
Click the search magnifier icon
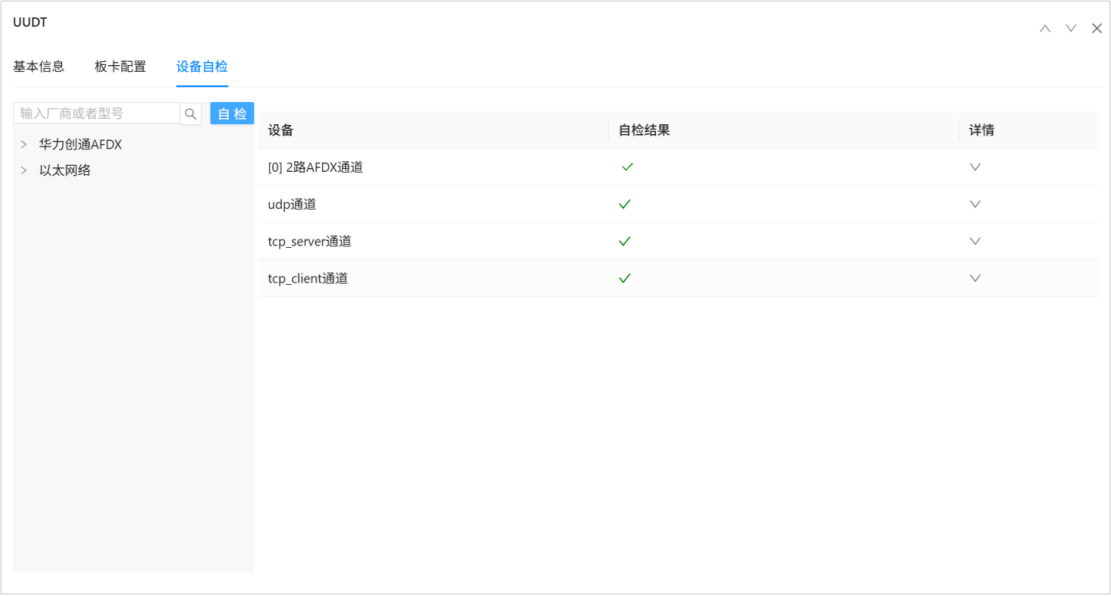coord(190,112)
